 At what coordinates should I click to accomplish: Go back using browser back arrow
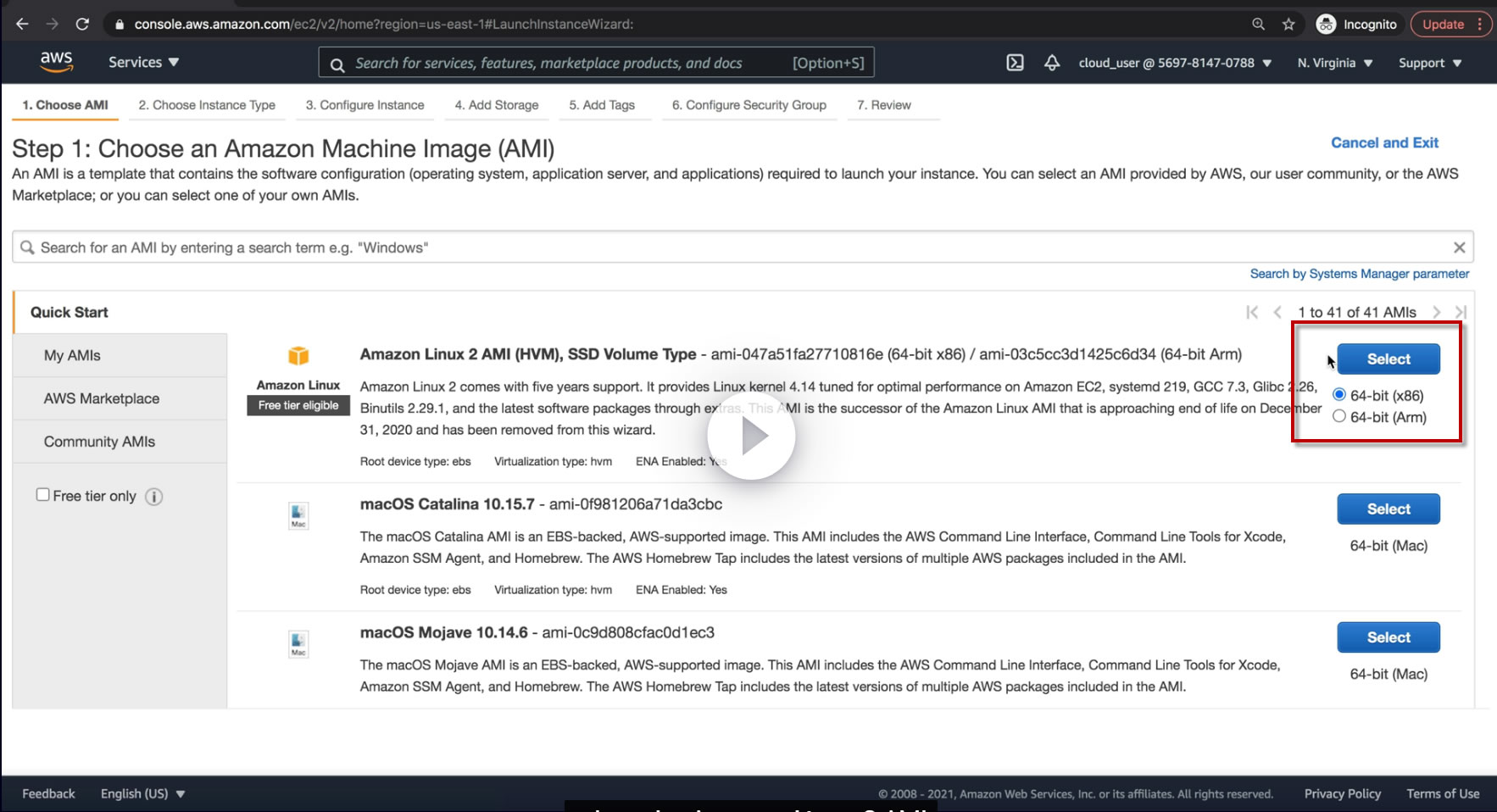point(22,24)
